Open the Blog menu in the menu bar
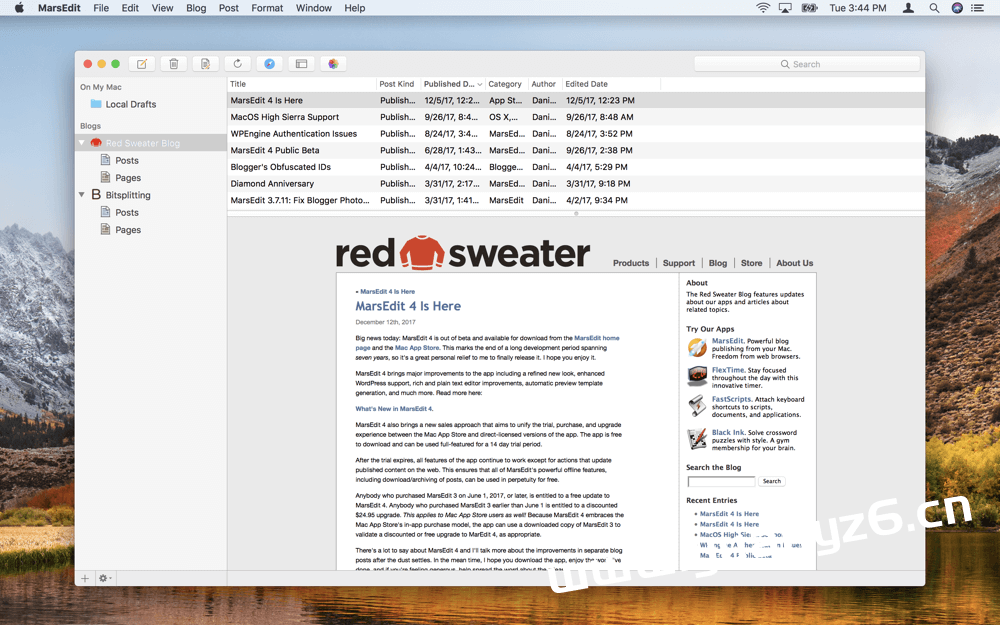The image size is (1000, 625). (x=196, y=8)
